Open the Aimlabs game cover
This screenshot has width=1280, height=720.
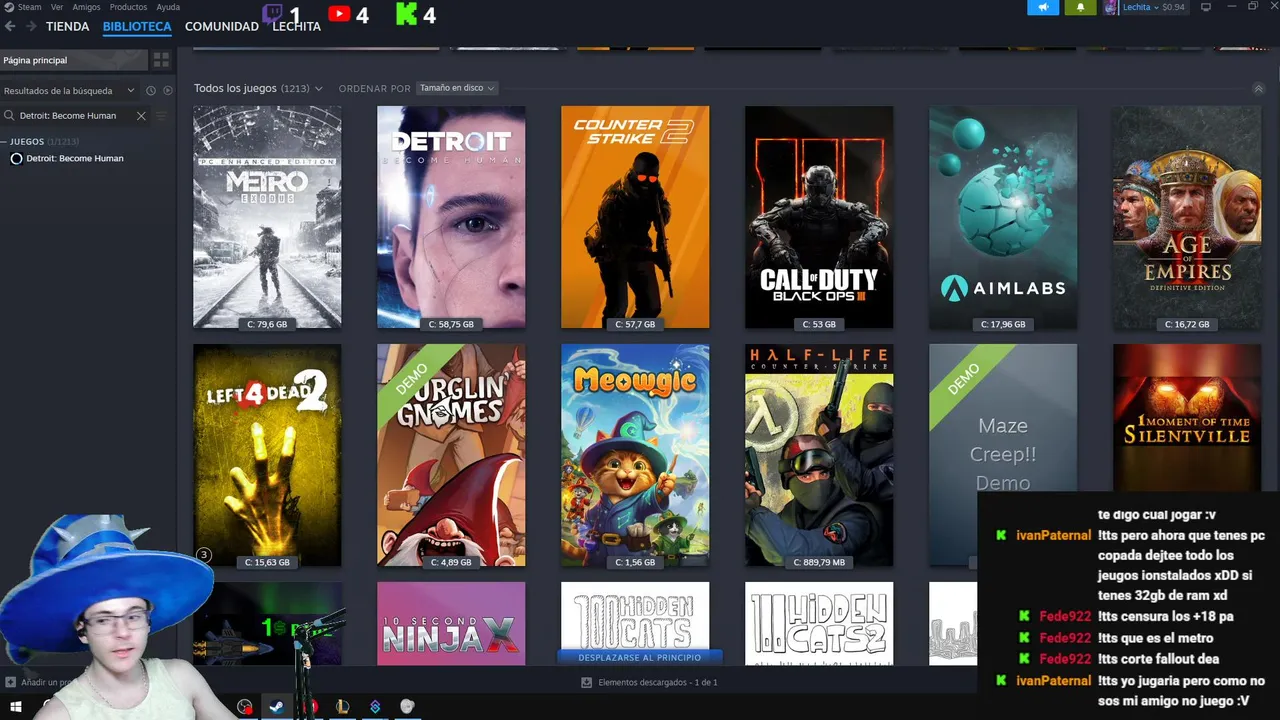tap(1003, 217)
